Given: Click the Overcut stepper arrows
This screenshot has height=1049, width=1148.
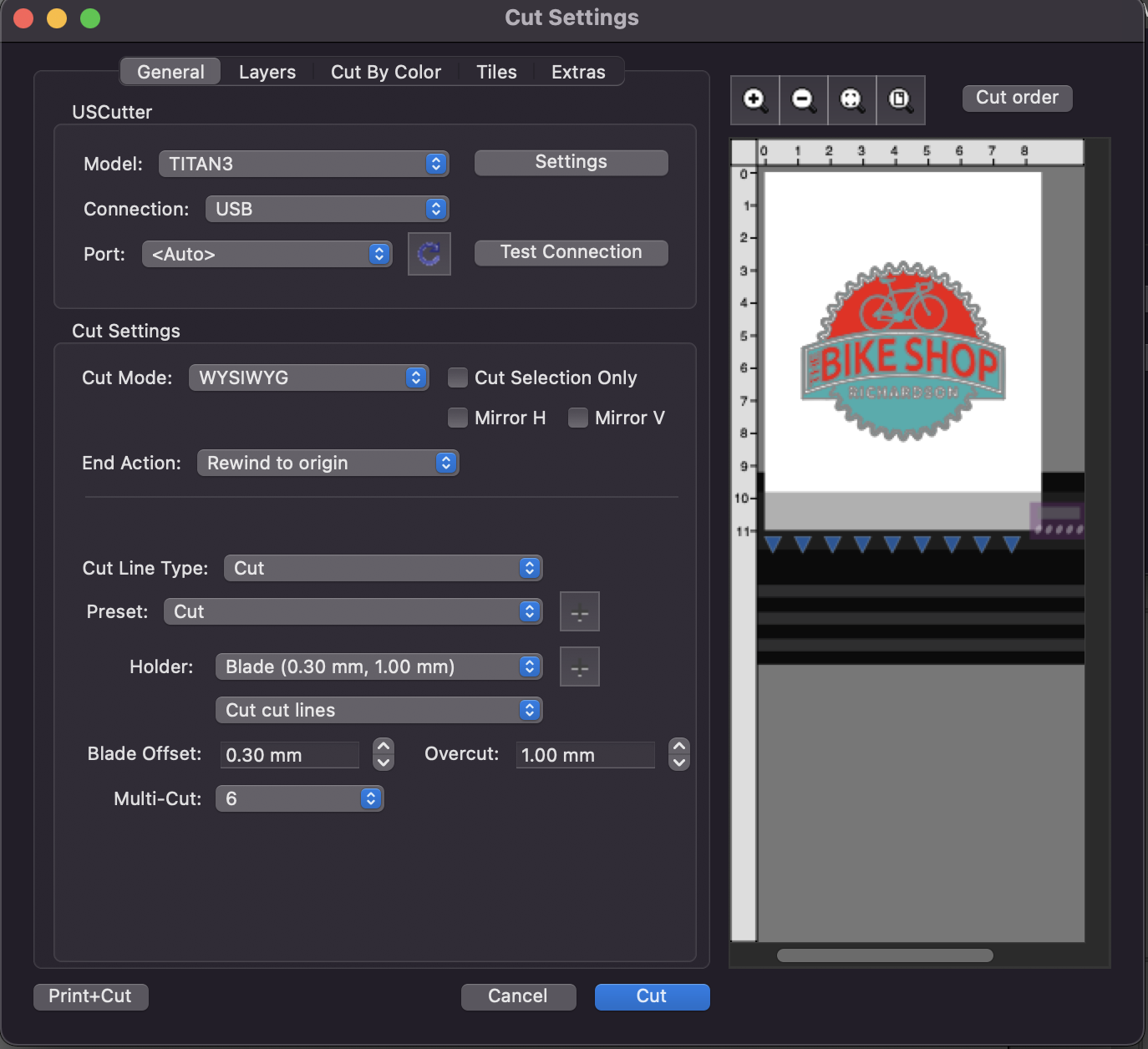Looking at the screenshot, I should point(679,754).
